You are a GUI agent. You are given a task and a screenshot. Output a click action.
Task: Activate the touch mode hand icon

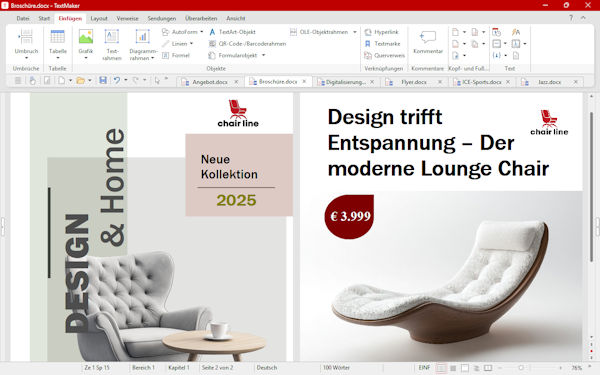(x=33, y=80)
